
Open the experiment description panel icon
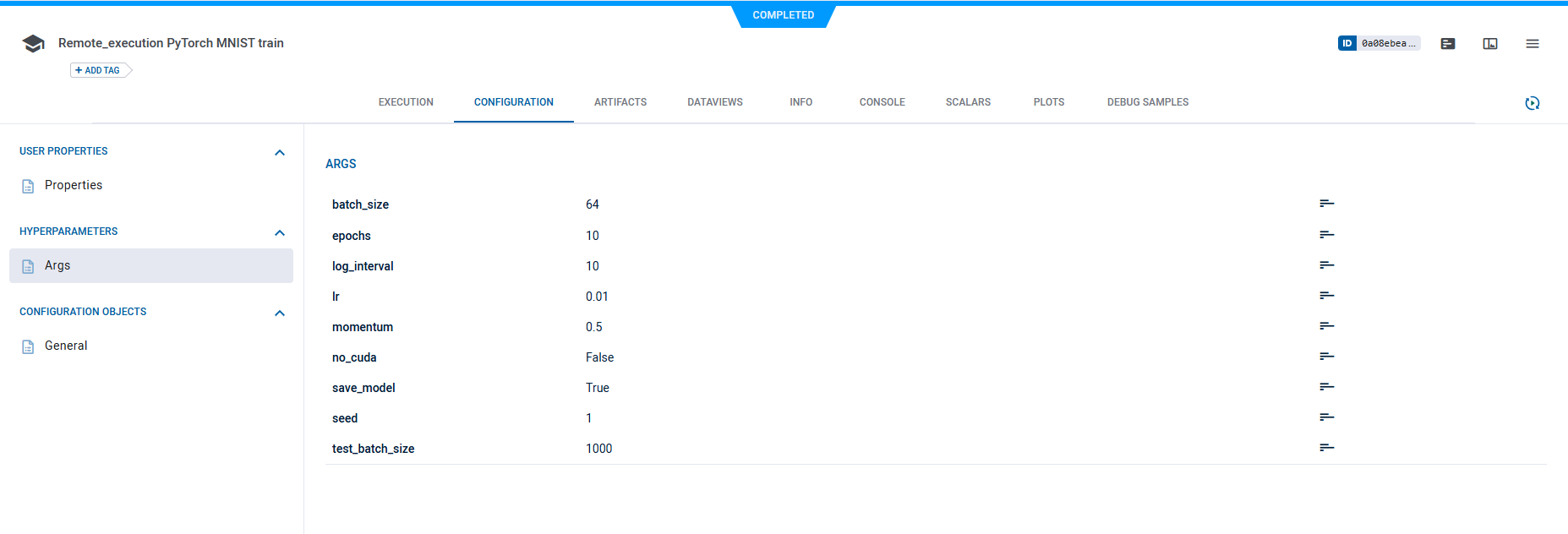click(x=1447, y=44)
